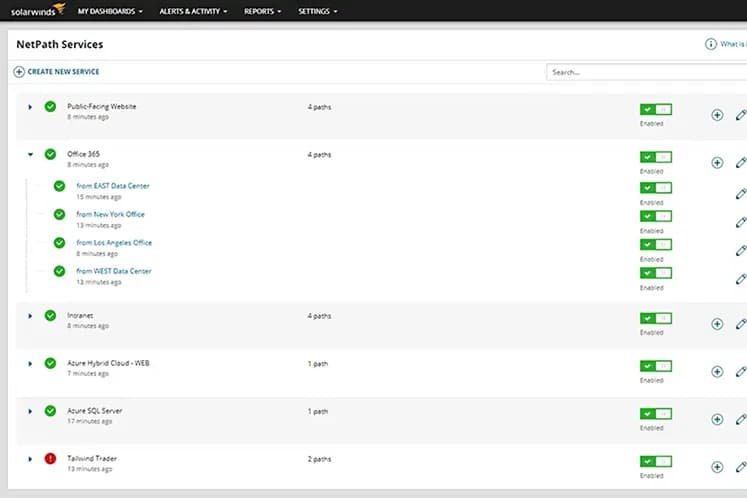Open the What is info icon
The height and width of the screenshot is (498, 747).
point(710,44)
